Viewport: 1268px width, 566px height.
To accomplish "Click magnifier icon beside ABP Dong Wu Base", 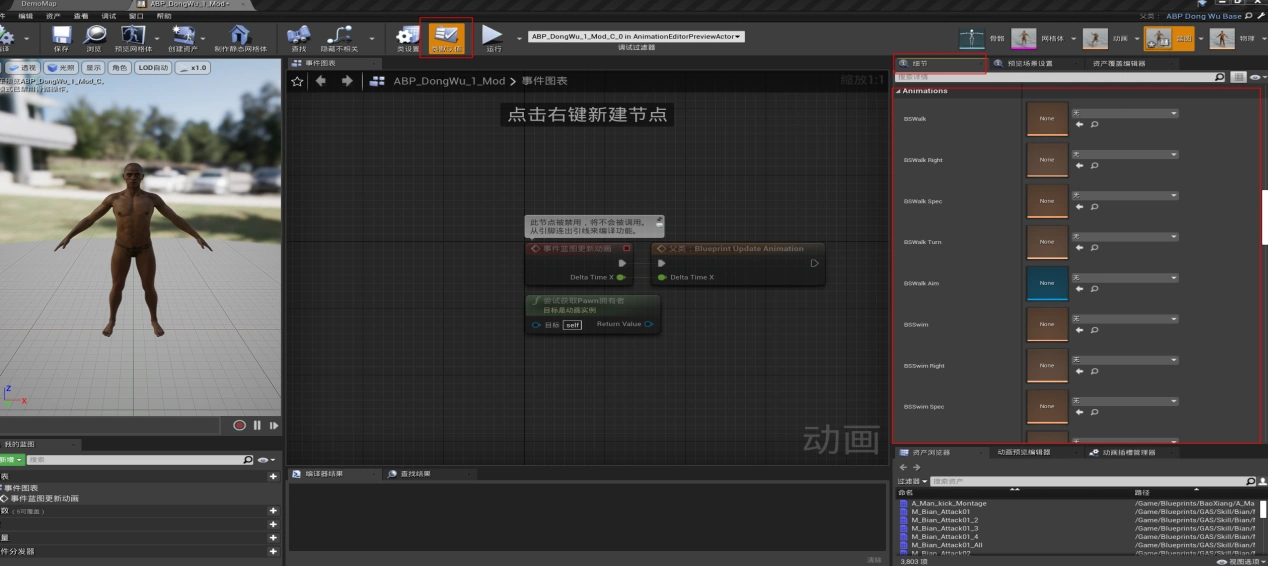I will tap(1248, 16).
